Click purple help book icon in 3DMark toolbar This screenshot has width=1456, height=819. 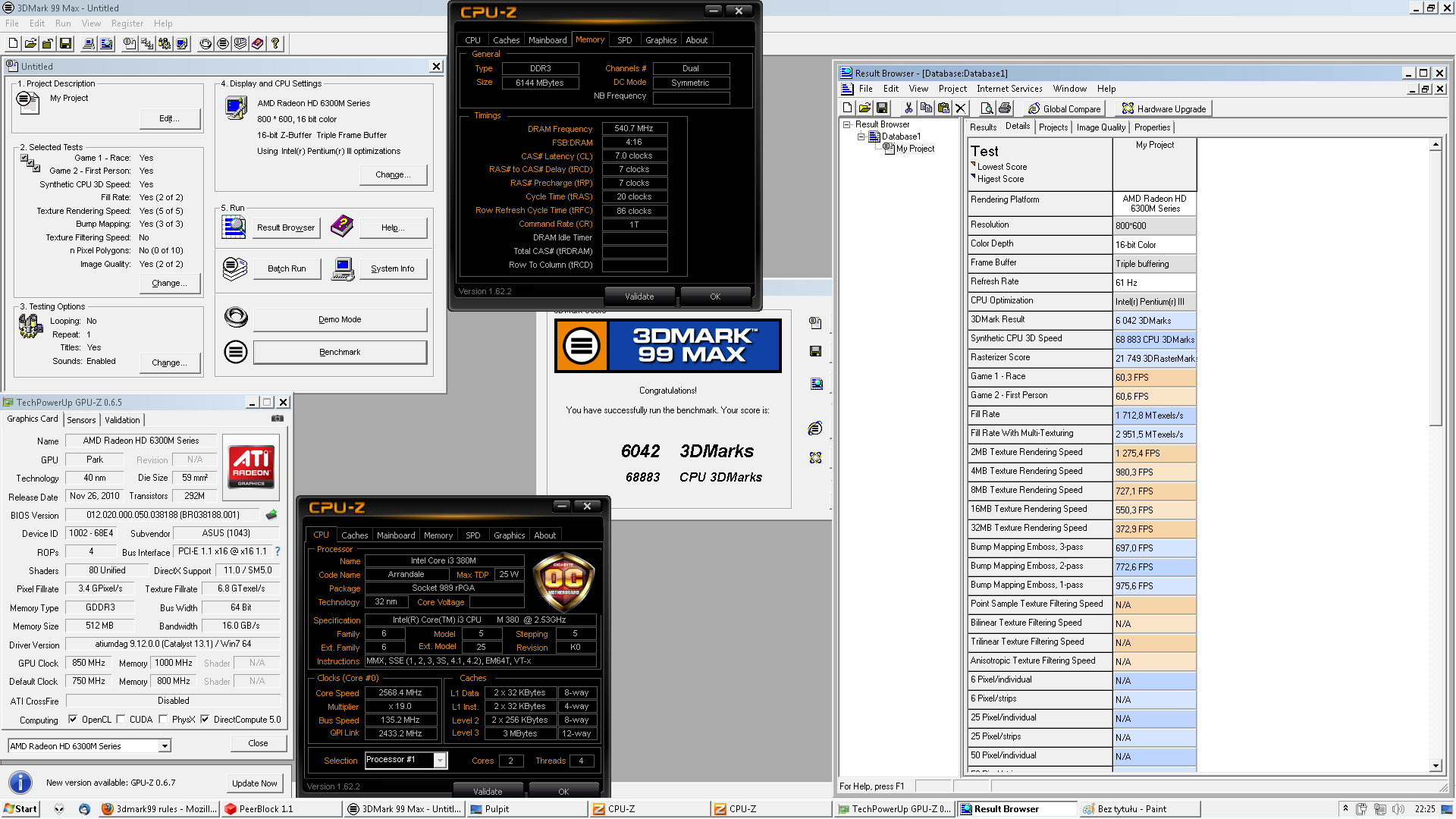[258, 44]
